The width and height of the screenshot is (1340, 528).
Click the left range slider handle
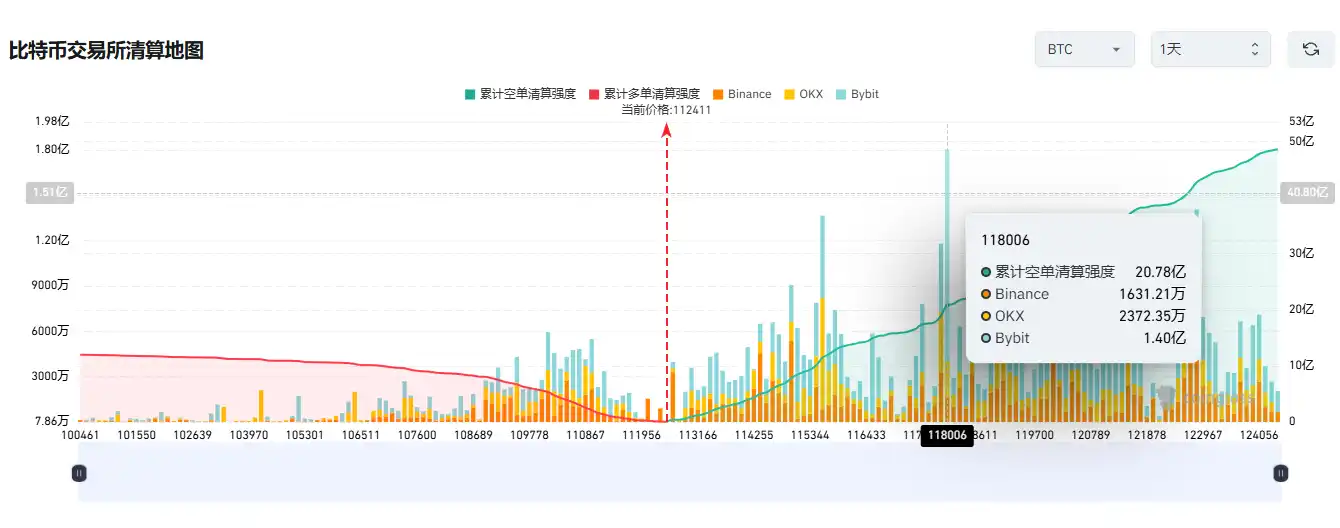(79, 473)
